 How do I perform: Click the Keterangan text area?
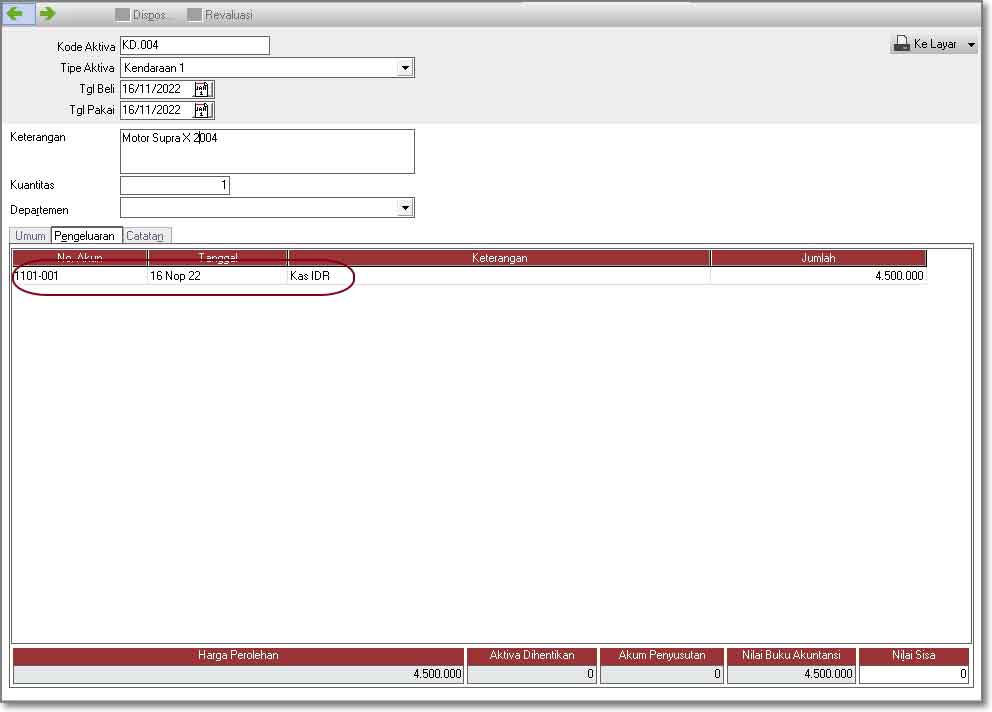pos(266,151)
